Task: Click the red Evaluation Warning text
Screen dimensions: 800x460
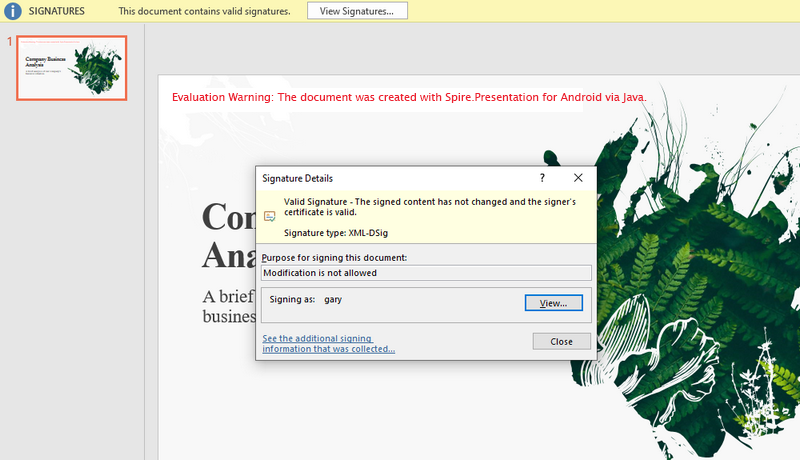Action: pos(409,97)
